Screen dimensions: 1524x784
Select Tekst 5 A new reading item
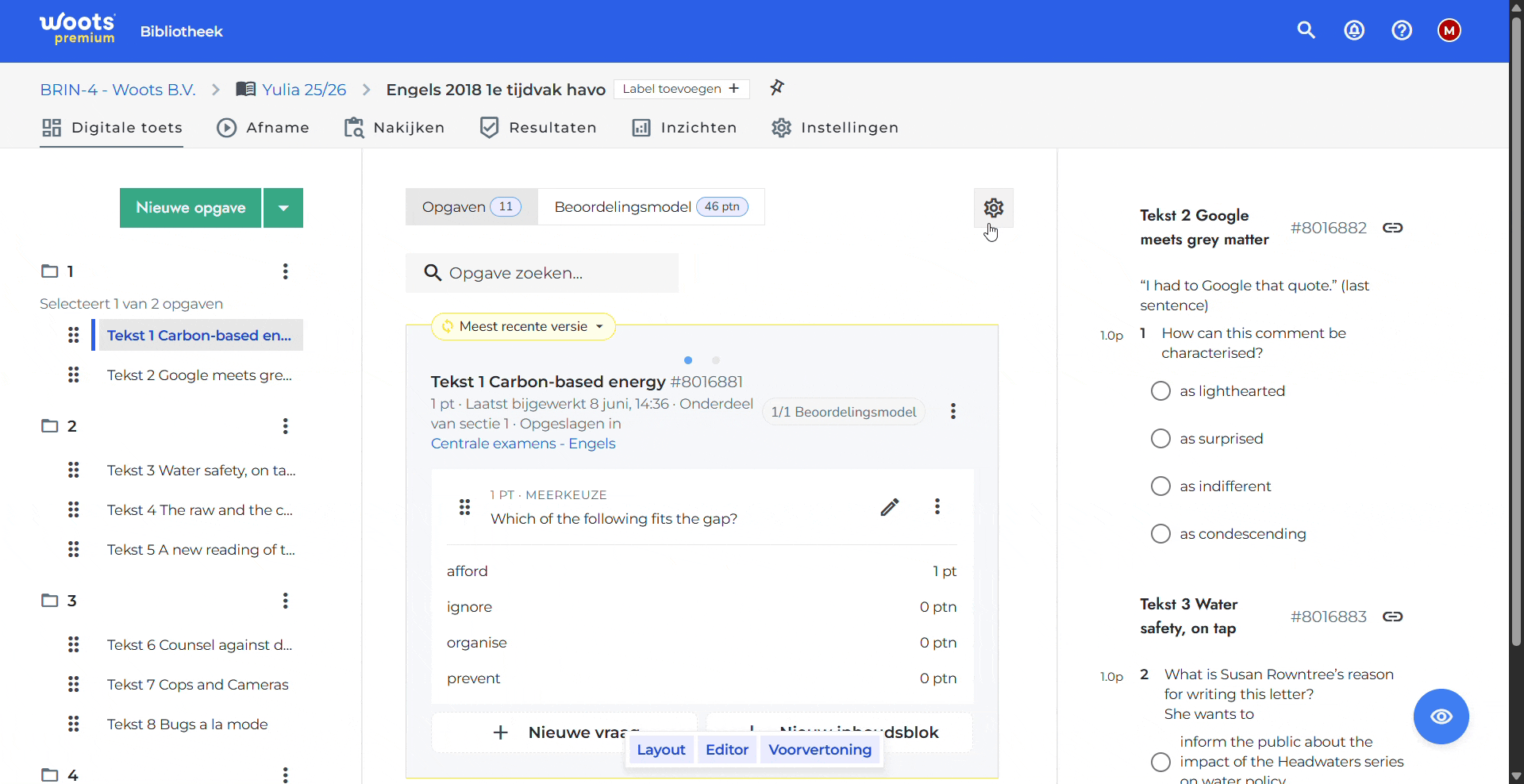pyautogui.click(x=201, y=550)
